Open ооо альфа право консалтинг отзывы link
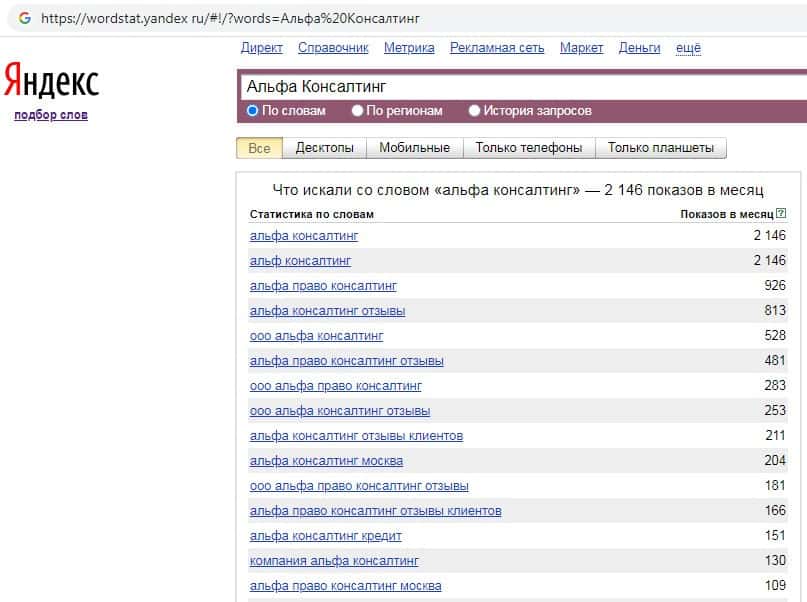 (x=359, y=485)
